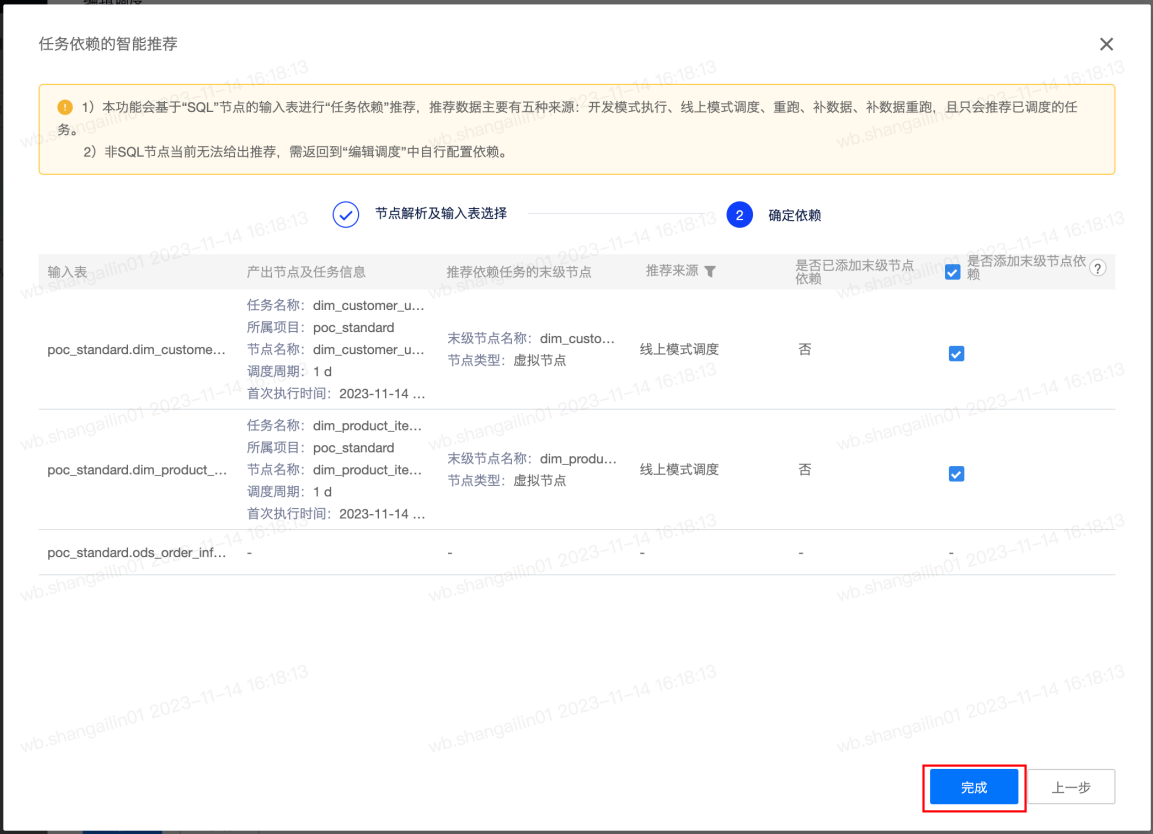Viewport: 1153px width, 834px height.
Task: Click the 是否已添加末级节点依赖 column header
Action: [854, 271]
